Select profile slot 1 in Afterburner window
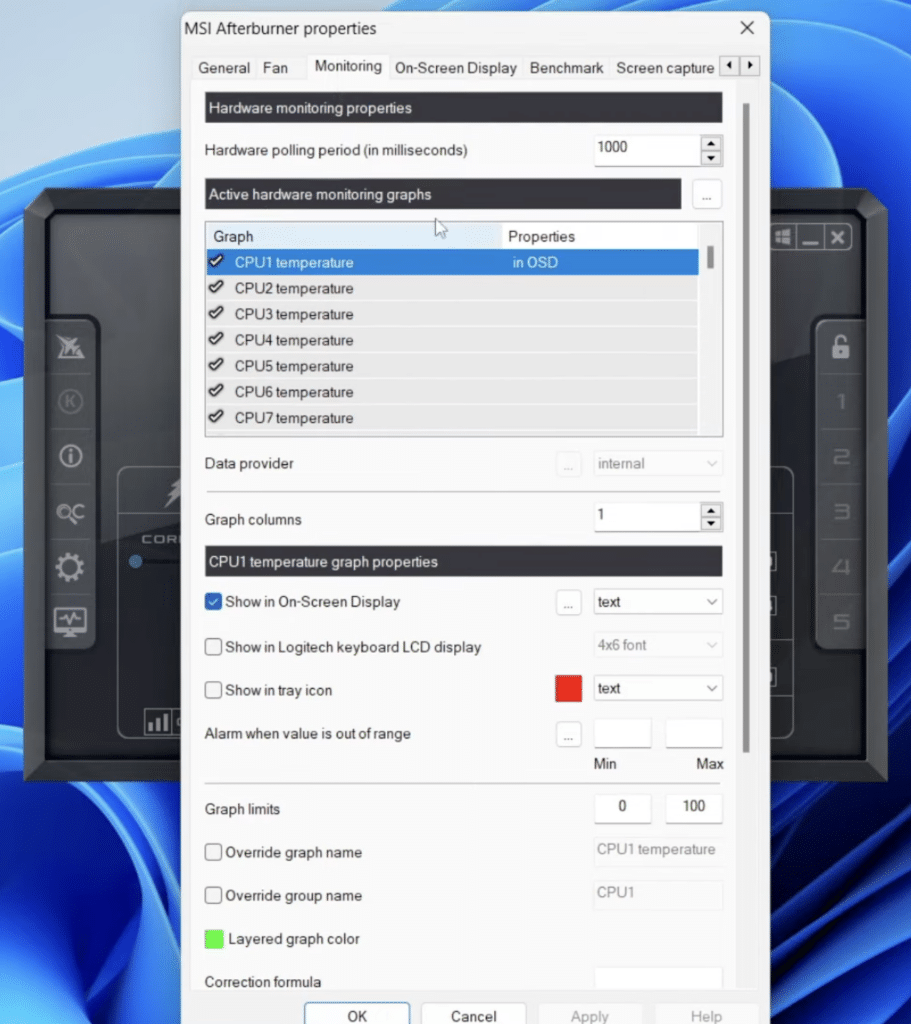 (841, 401)
